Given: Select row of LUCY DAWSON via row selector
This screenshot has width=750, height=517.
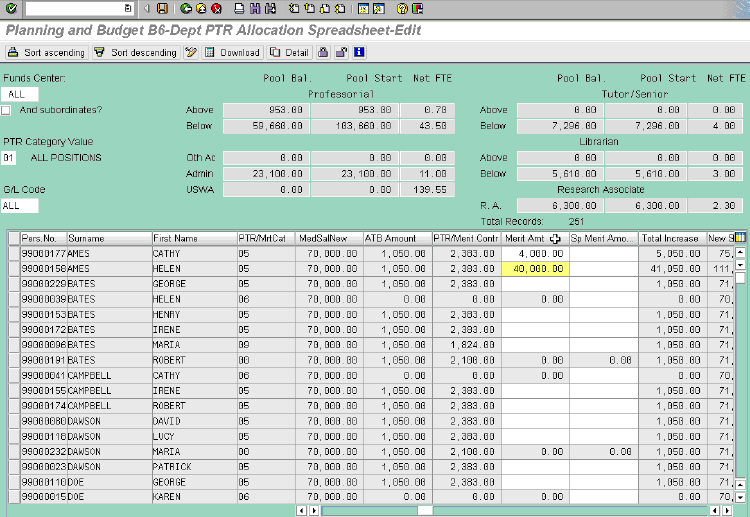Looking at the screenshot, I should tap(14, 437).
